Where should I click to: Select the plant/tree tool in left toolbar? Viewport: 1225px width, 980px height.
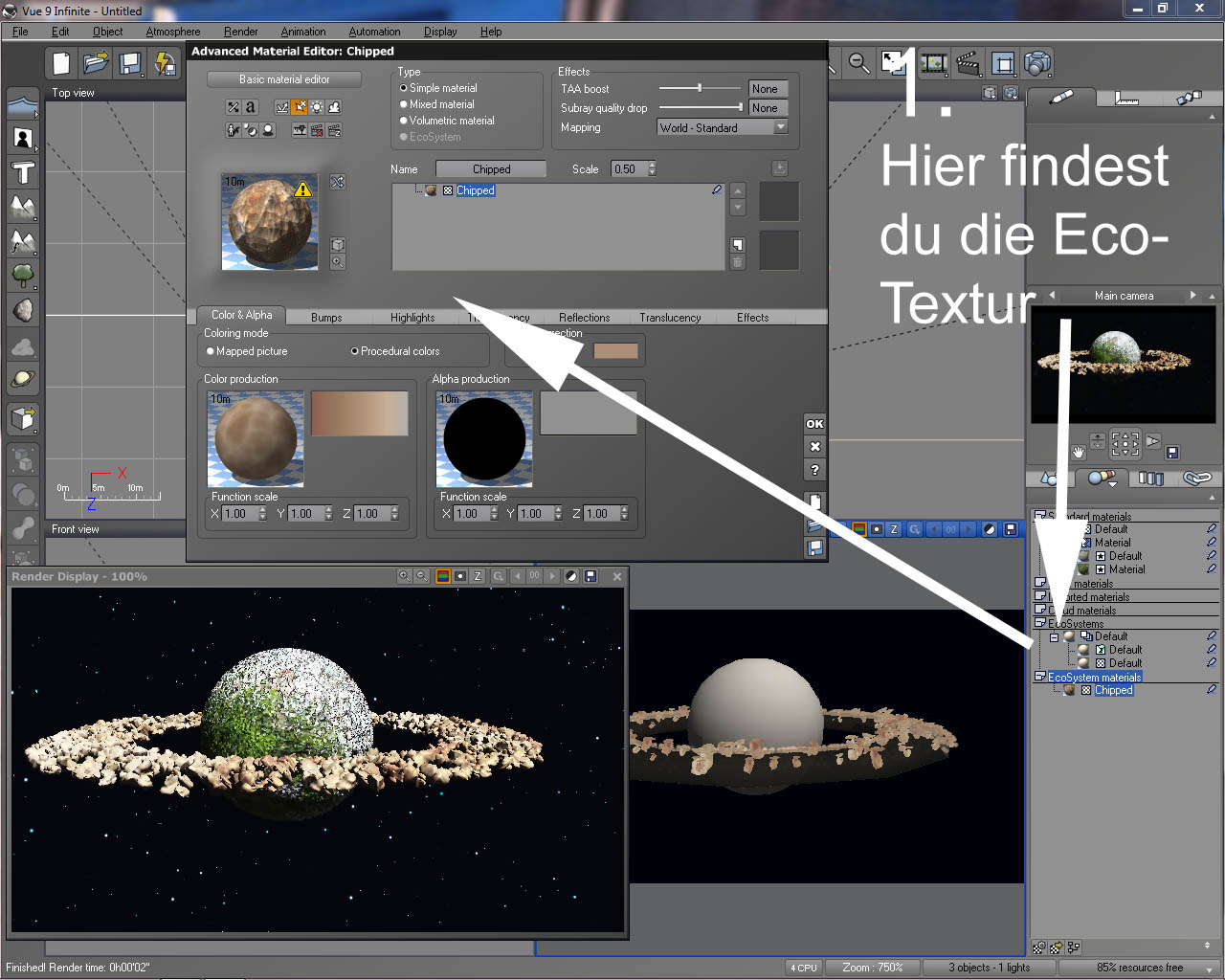point(23,277)
